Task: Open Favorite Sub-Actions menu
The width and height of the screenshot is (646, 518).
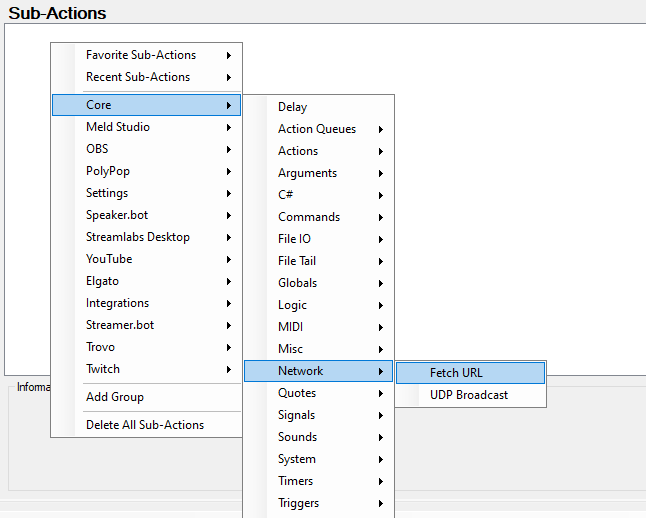Action: (141, 55)
